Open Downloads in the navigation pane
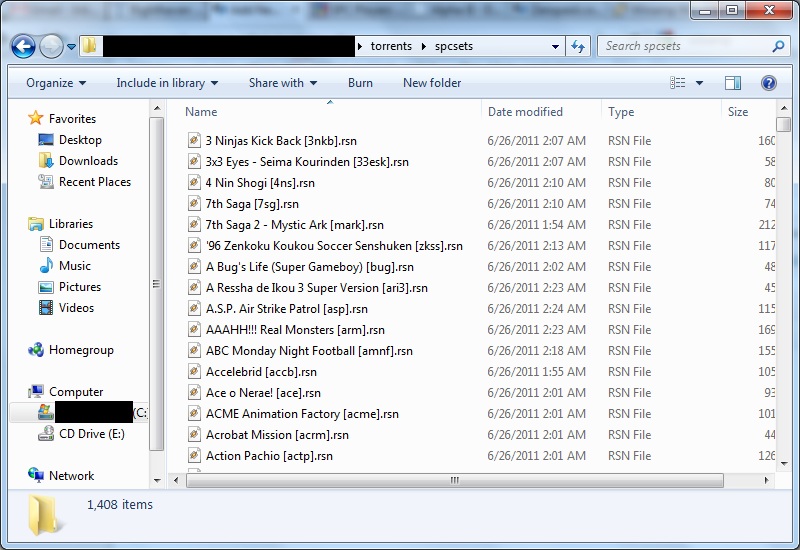The width and height of the screenshot is (800, 550). [88, 161]
